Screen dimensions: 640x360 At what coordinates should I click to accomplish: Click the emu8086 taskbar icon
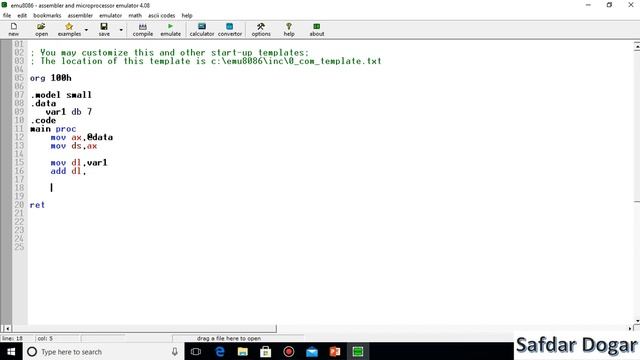358,351
